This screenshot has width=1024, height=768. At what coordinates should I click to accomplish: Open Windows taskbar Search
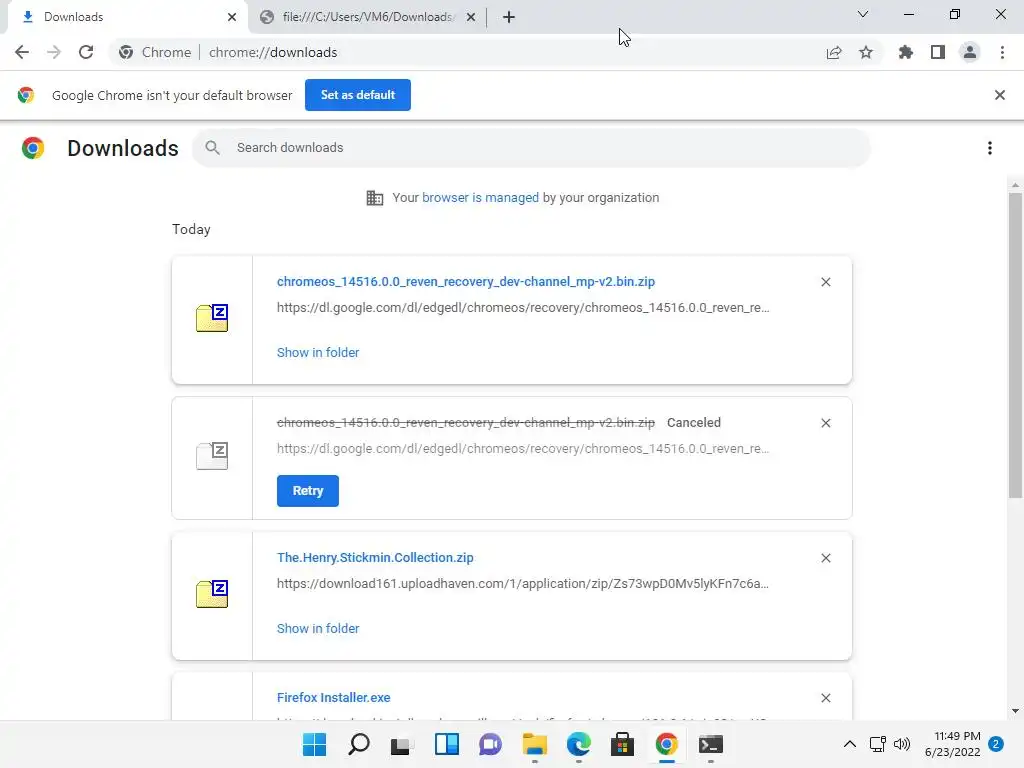click(359, 744)
